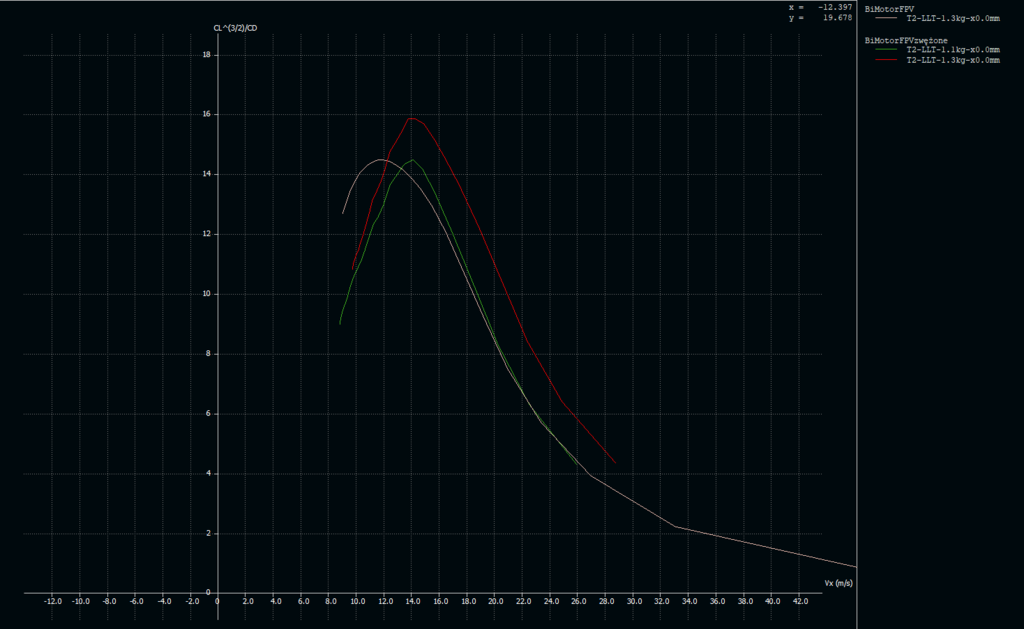Click the peak of the red curve
This screenshot has height=629, width=1024.
(x=411, y=118)
